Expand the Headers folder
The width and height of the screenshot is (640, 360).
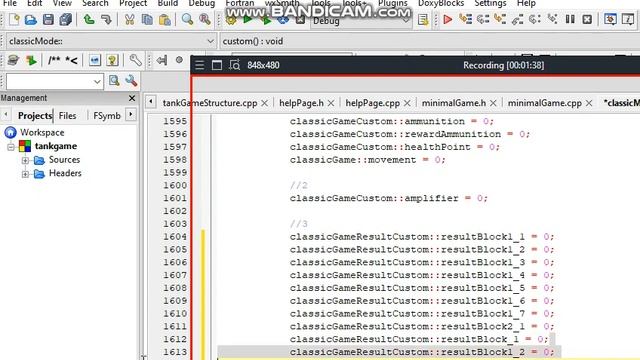(x=25, y=174)
